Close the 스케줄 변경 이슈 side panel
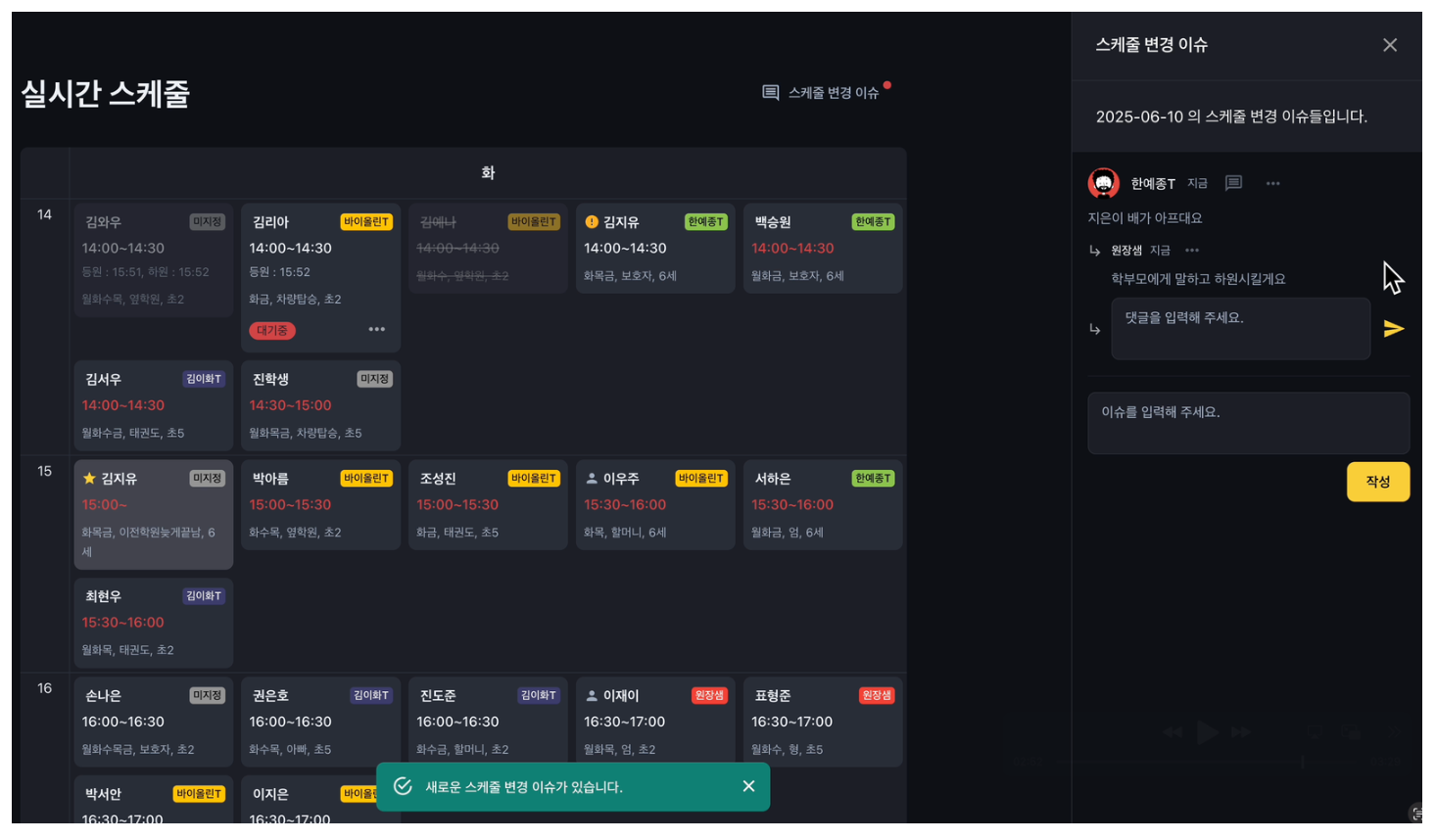The image size is (1436, 840). point(1389,45)
